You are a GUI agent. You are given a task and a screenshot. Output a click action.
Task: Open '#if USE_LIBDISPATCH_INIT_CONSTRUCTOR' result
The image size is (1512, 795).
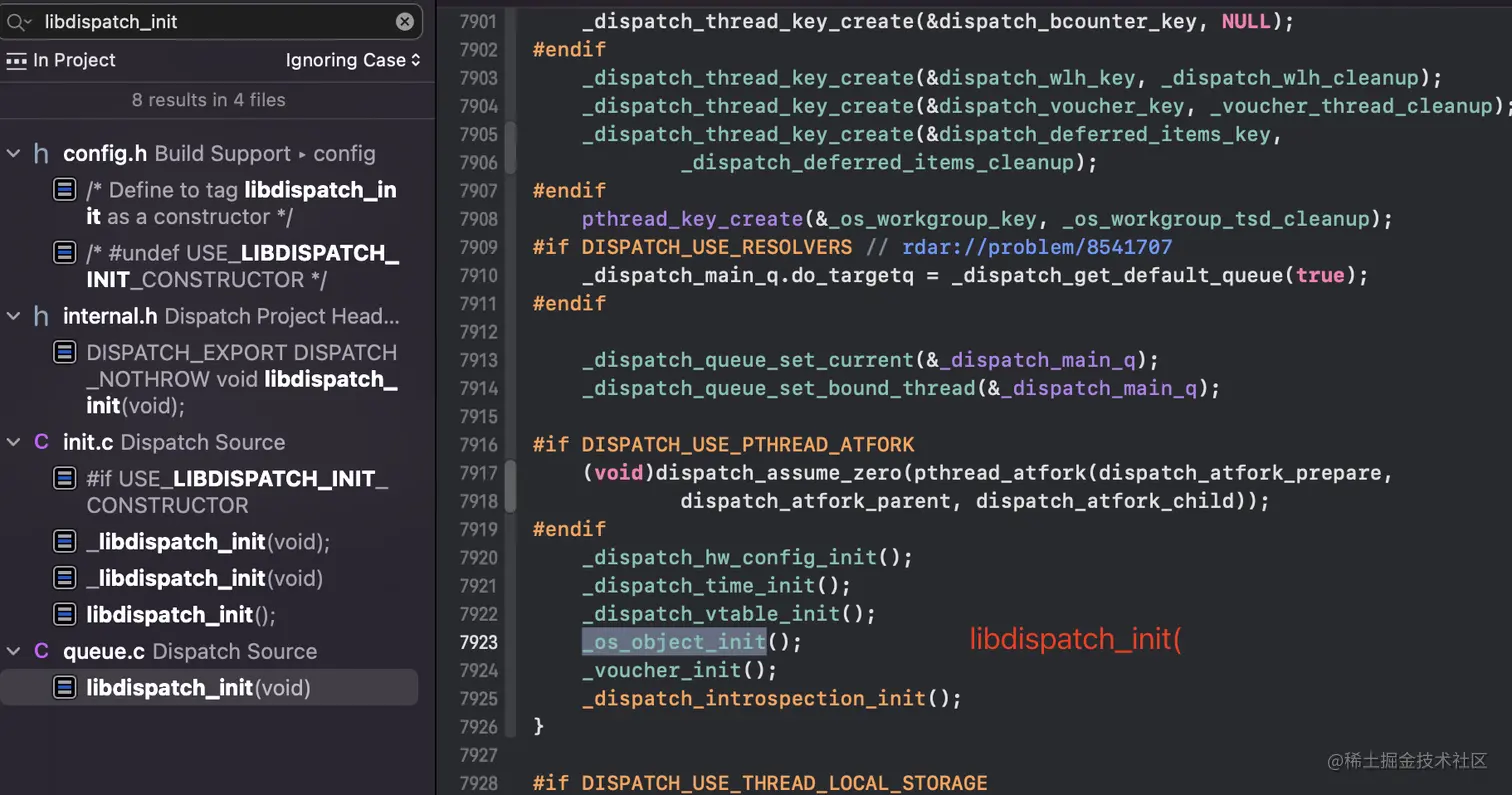click(237, 492)
